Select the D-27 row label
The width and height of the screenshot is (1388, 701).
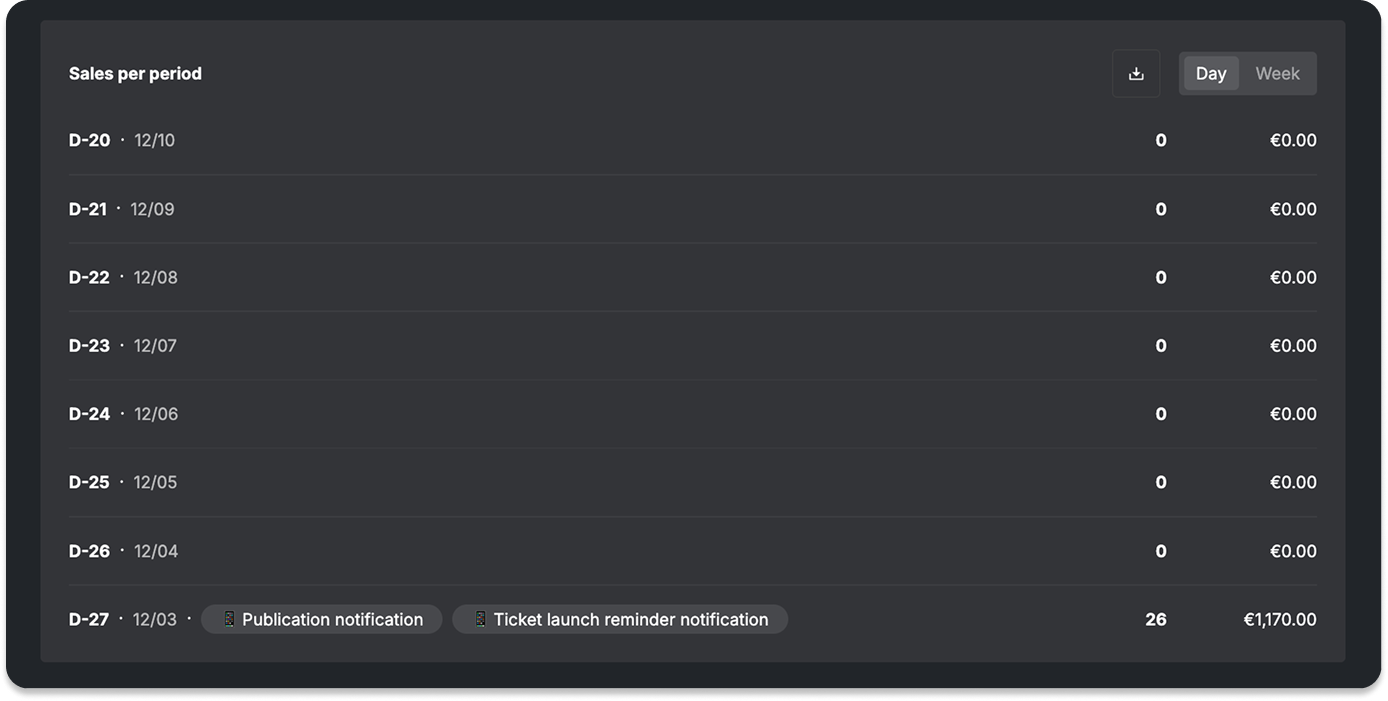(89, 619)
